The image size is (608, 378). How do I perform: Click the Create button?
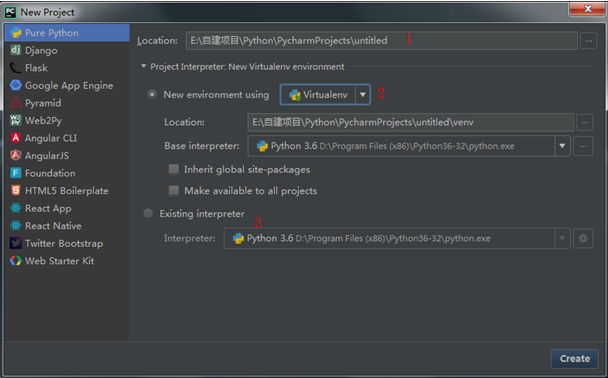pyautogui.click(x=574, y=359)
